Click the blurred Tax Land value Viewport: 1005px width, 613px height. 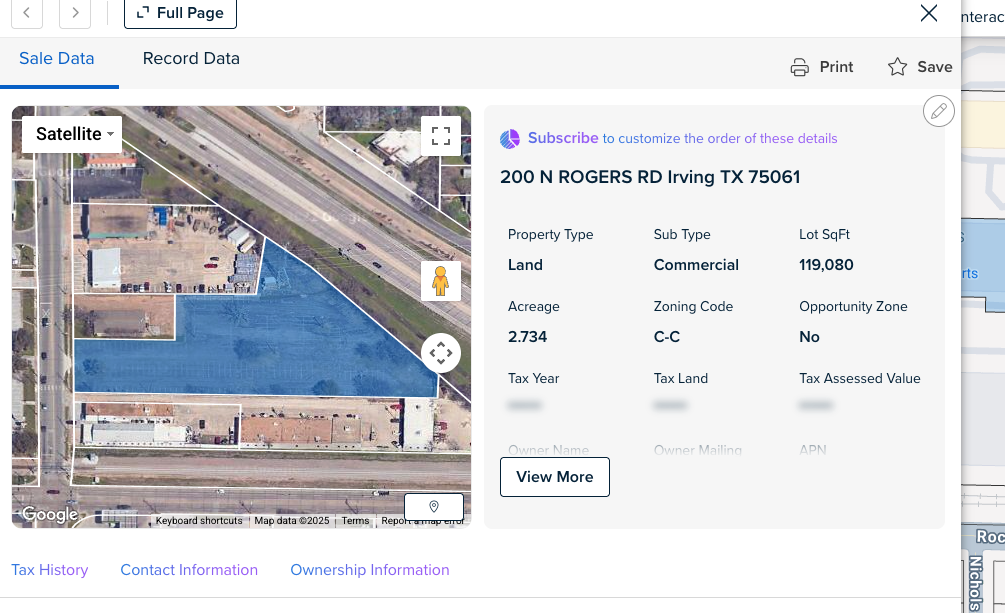pos(670,405)
